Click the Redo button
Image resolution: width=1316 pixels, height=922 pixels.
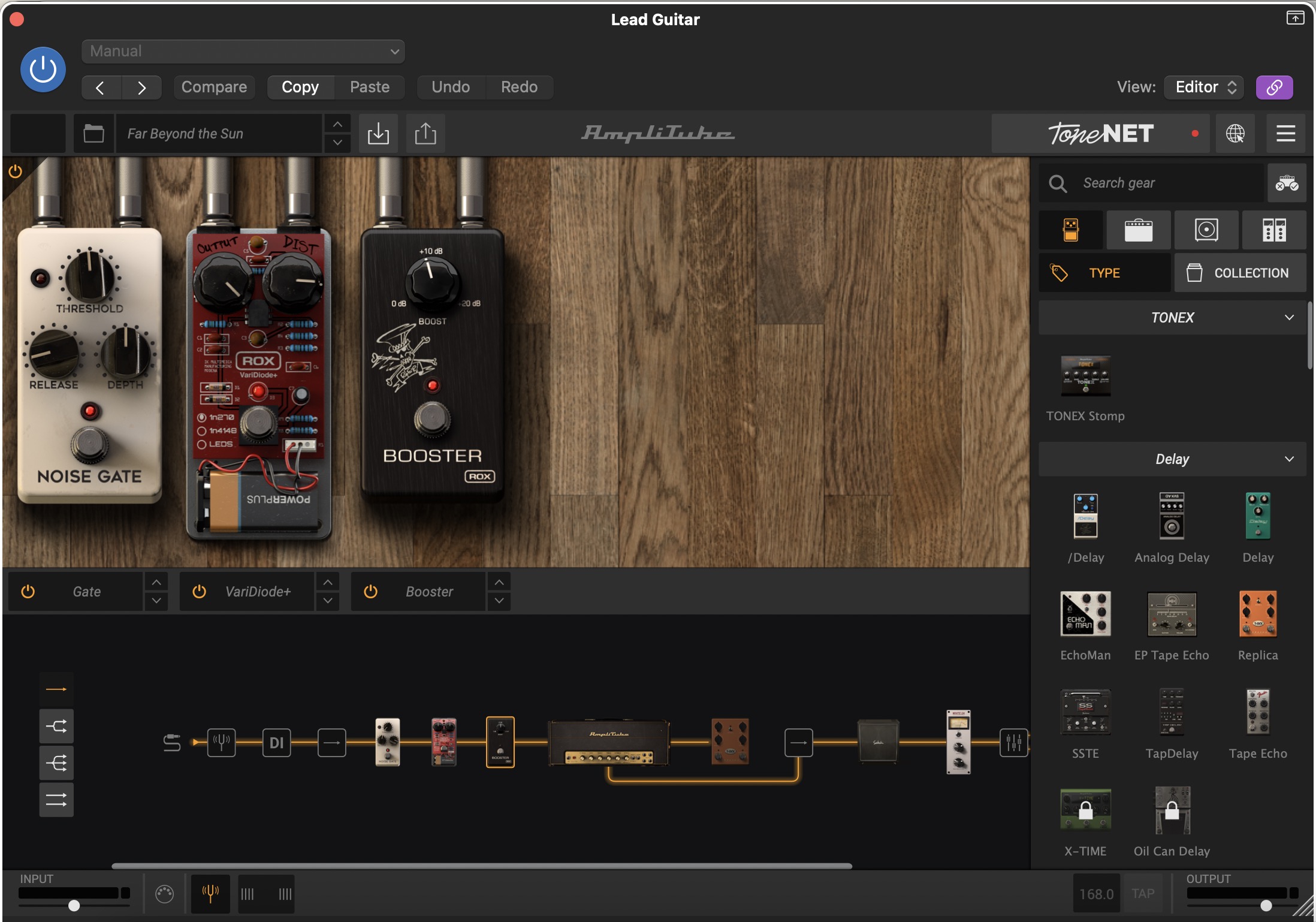[x=519, y=87]
